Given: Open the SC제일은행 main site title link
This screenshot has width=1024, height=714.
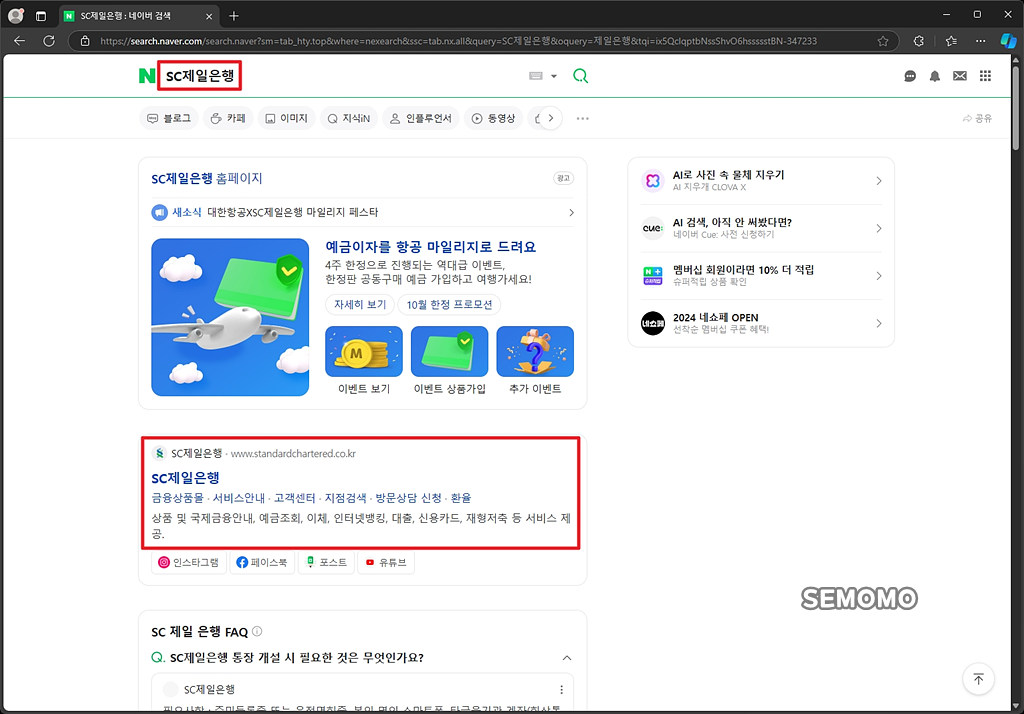Looking at the screenshot, I should tap(185, 478).
